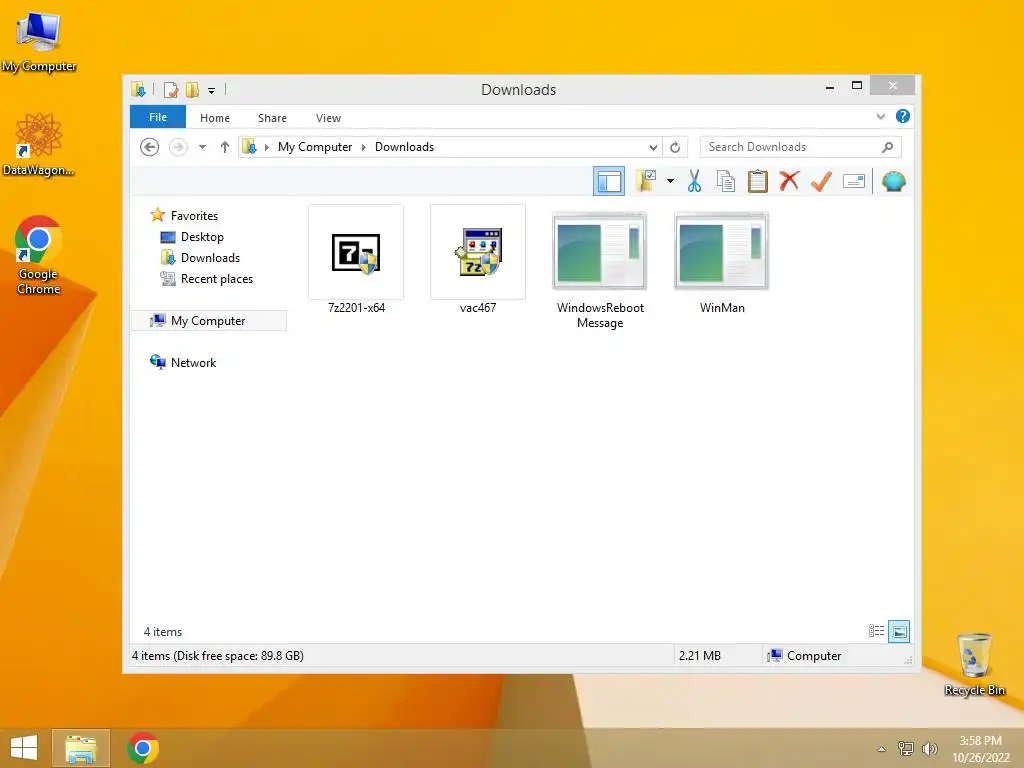This screenshot has width=1024, height=768.
Task: Show hidden tray icons arrow
Action: coord(881,748)
